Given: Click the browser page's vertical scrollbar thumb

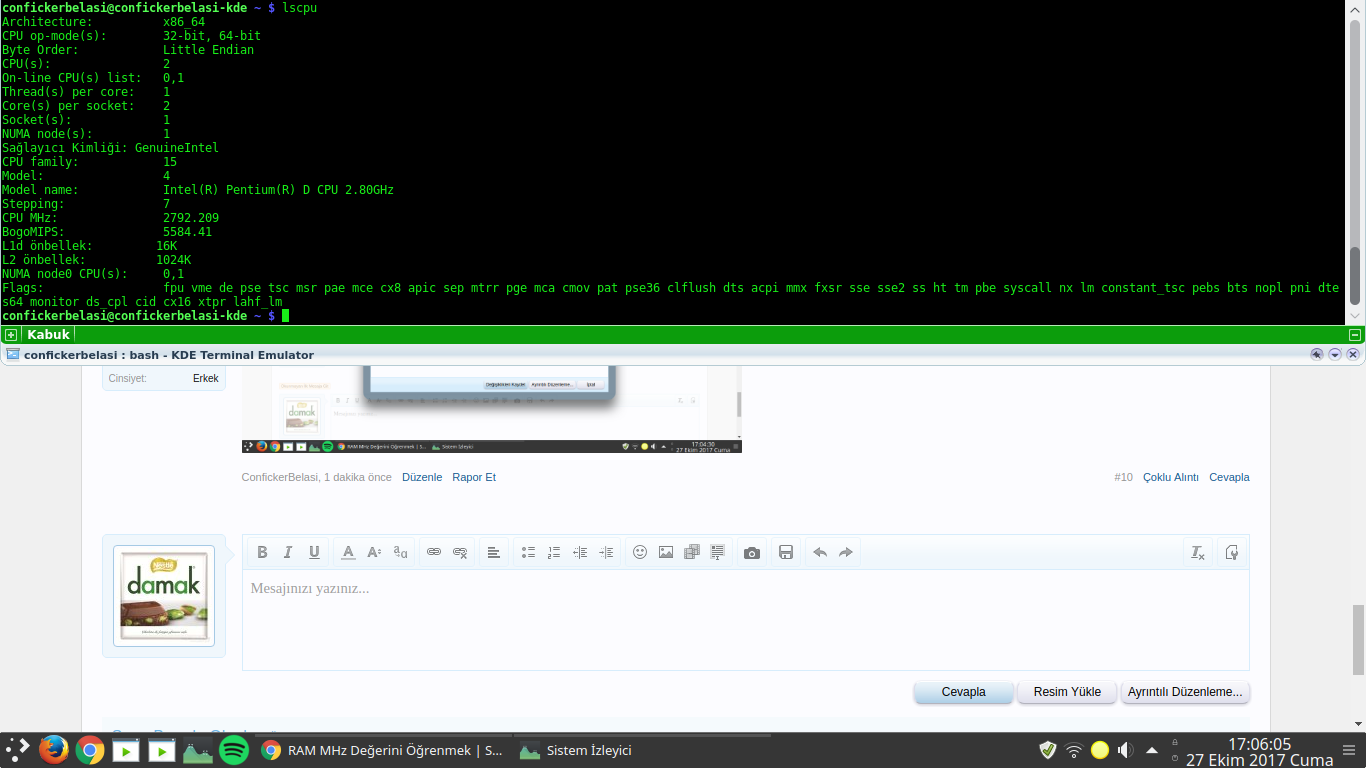Looking at the screenshot, I should click(x=1358, y=640).
